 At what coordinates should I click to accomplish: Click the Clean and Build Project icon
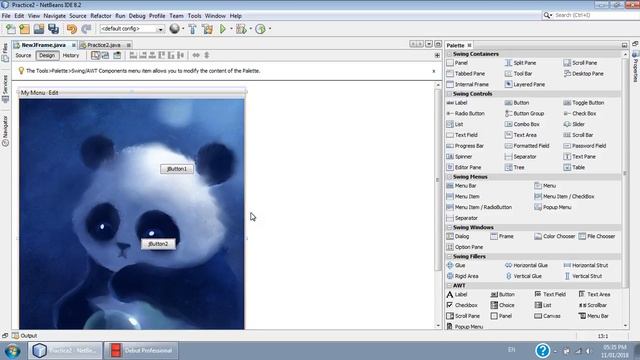point(207,29)
